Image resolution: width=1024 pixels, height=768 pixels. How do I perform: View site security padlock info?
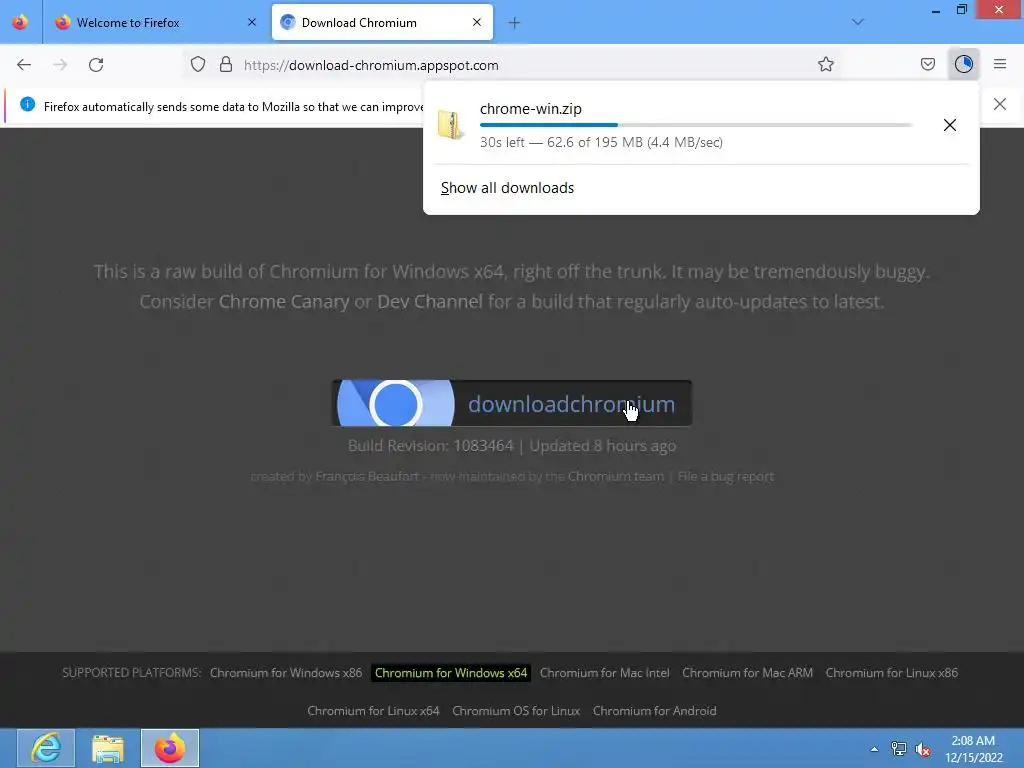point(226,65)
